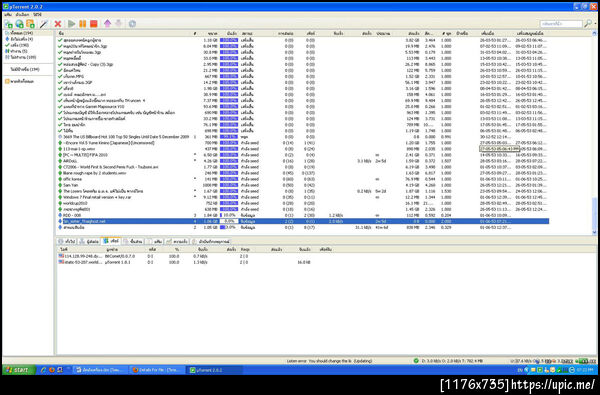Switch to the General info tab
The width and height of the screenshot is (600, 395).
tap(67, 242)
